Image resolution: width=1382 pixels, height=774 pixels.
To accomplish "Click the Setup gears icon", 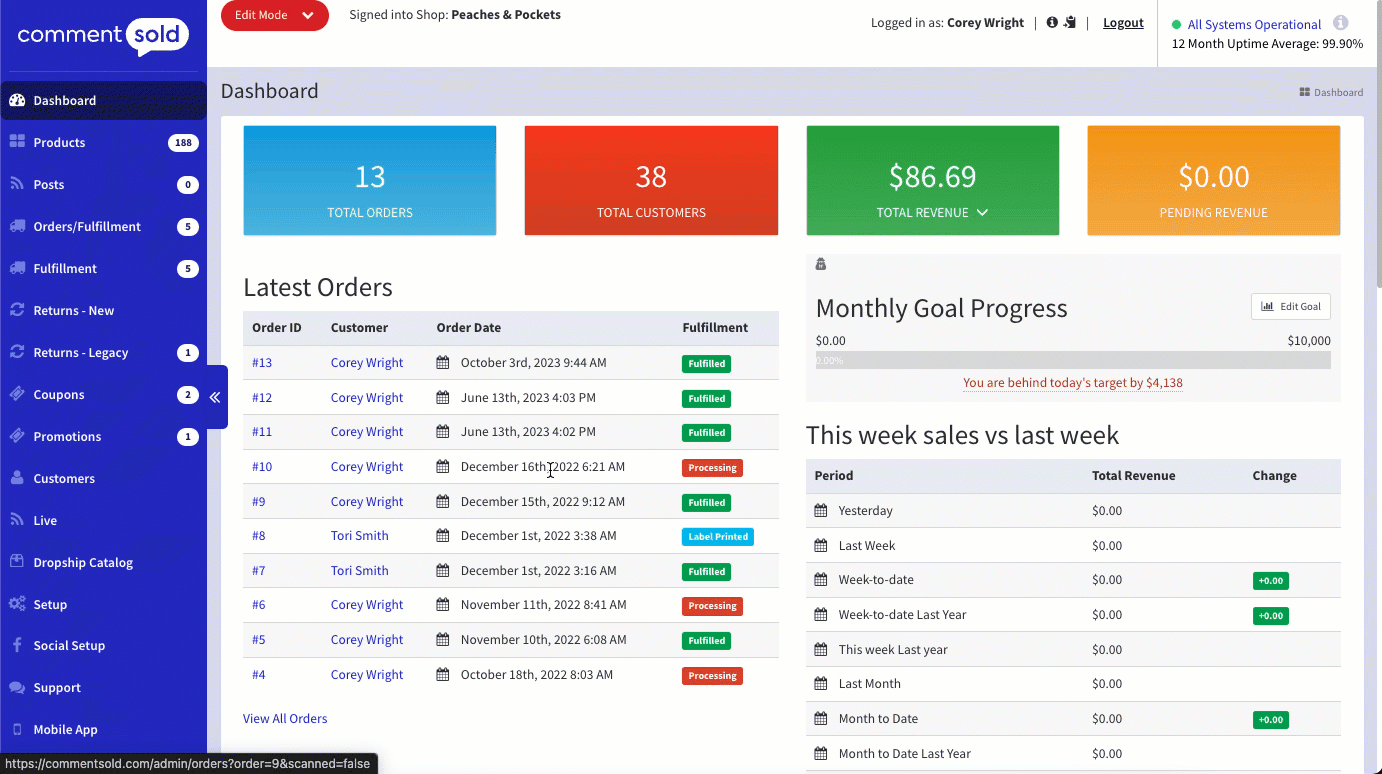I will tap(17, 604).
